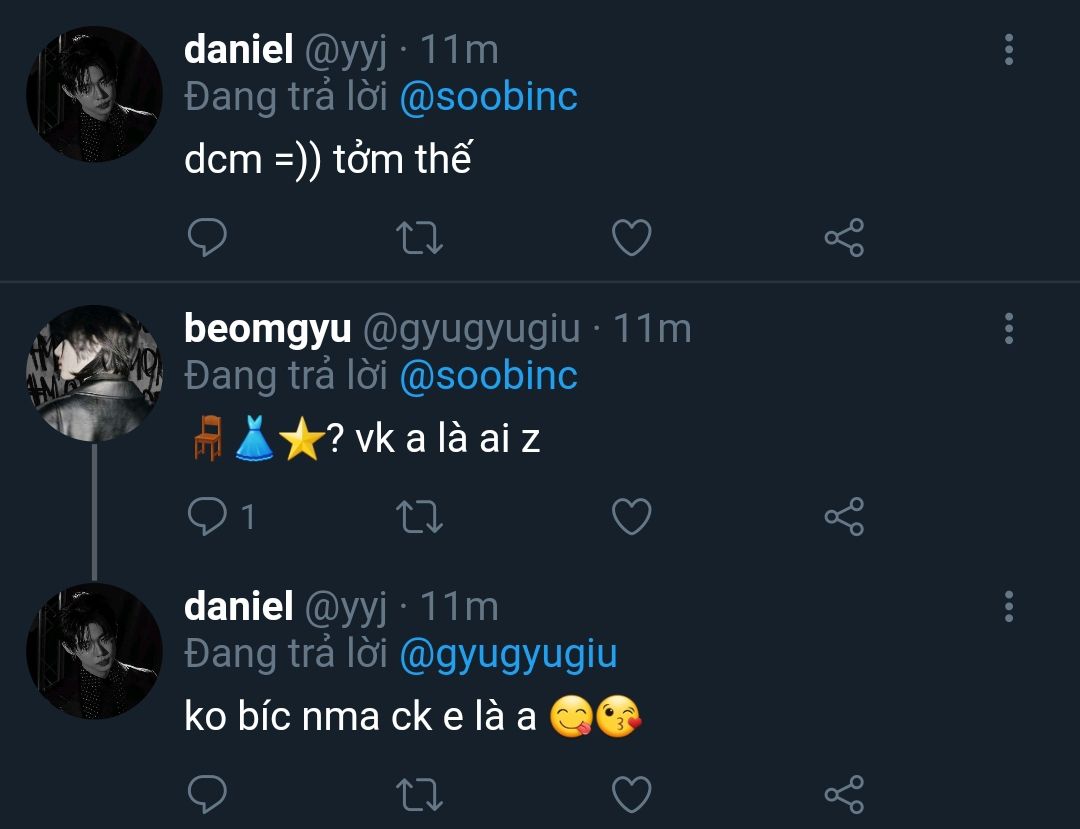Reply to beomgyu's tweet with 1 reply
The width and height of the screenshot is (1080, 829).
click(x=207, y=516)
